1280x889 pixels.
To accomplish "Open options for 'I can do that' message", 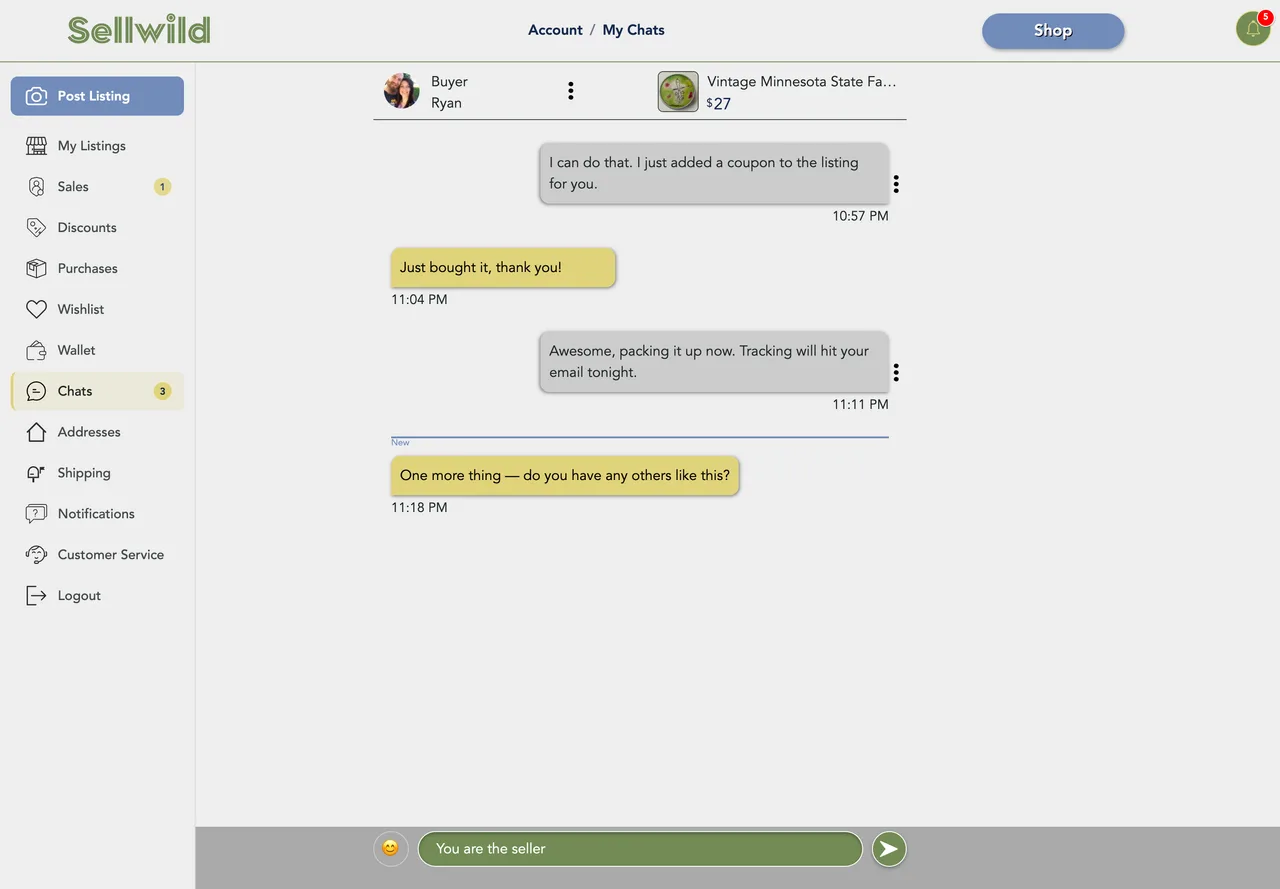I will tap(896, 184).
